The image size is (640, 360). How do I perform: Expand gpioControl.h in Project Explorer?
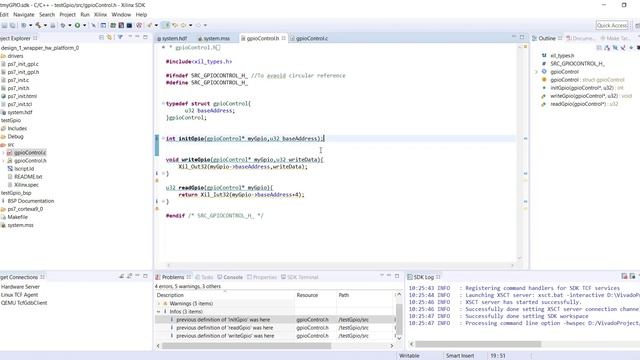point(4,161)
